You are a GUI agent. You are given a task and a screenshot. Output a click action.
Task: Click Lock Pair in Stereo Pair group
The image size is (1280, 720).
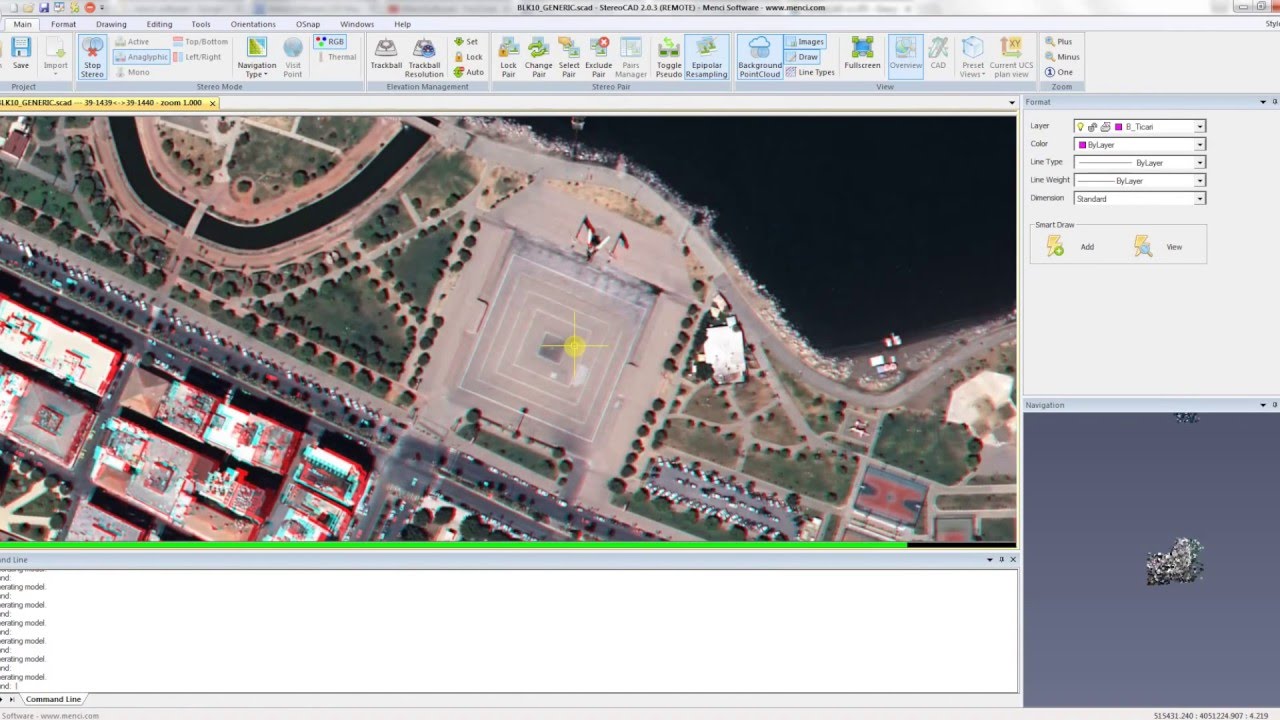508,57
